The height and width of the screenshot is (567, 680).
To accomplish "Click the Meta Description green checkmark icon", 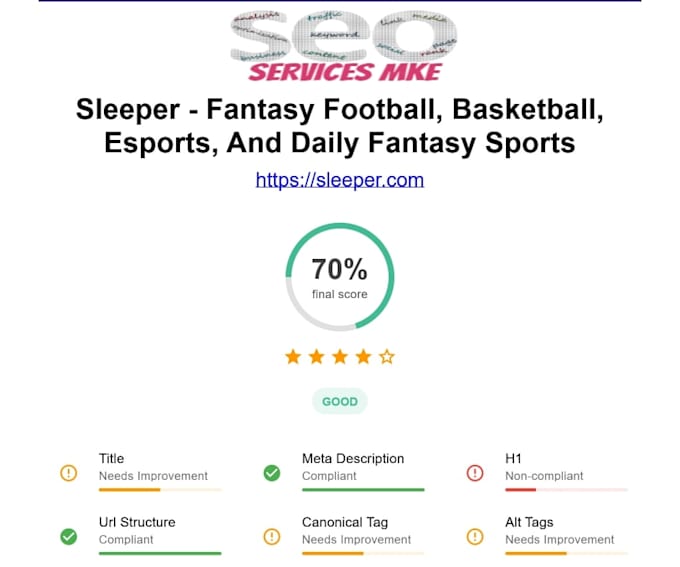I will click(272, 472).
